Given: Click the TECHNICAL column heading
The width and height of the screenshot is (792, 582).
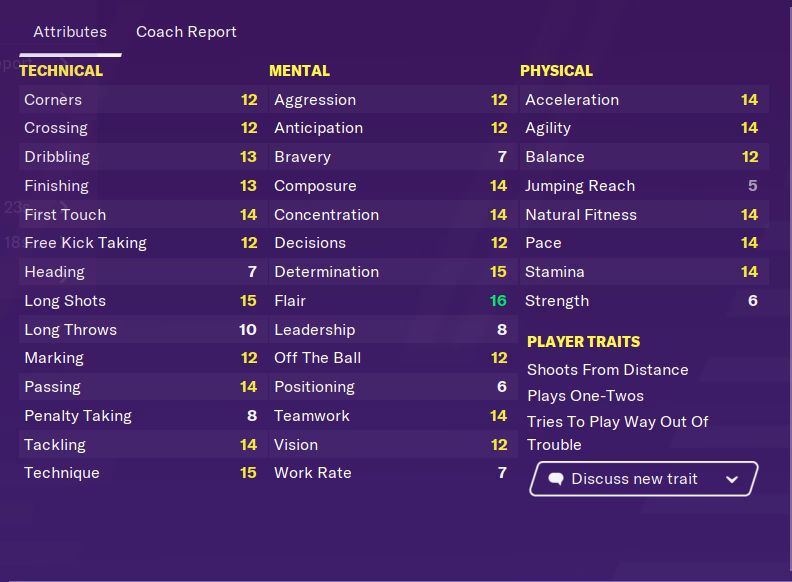Looking at the screenshot, I should pos(61,71).
